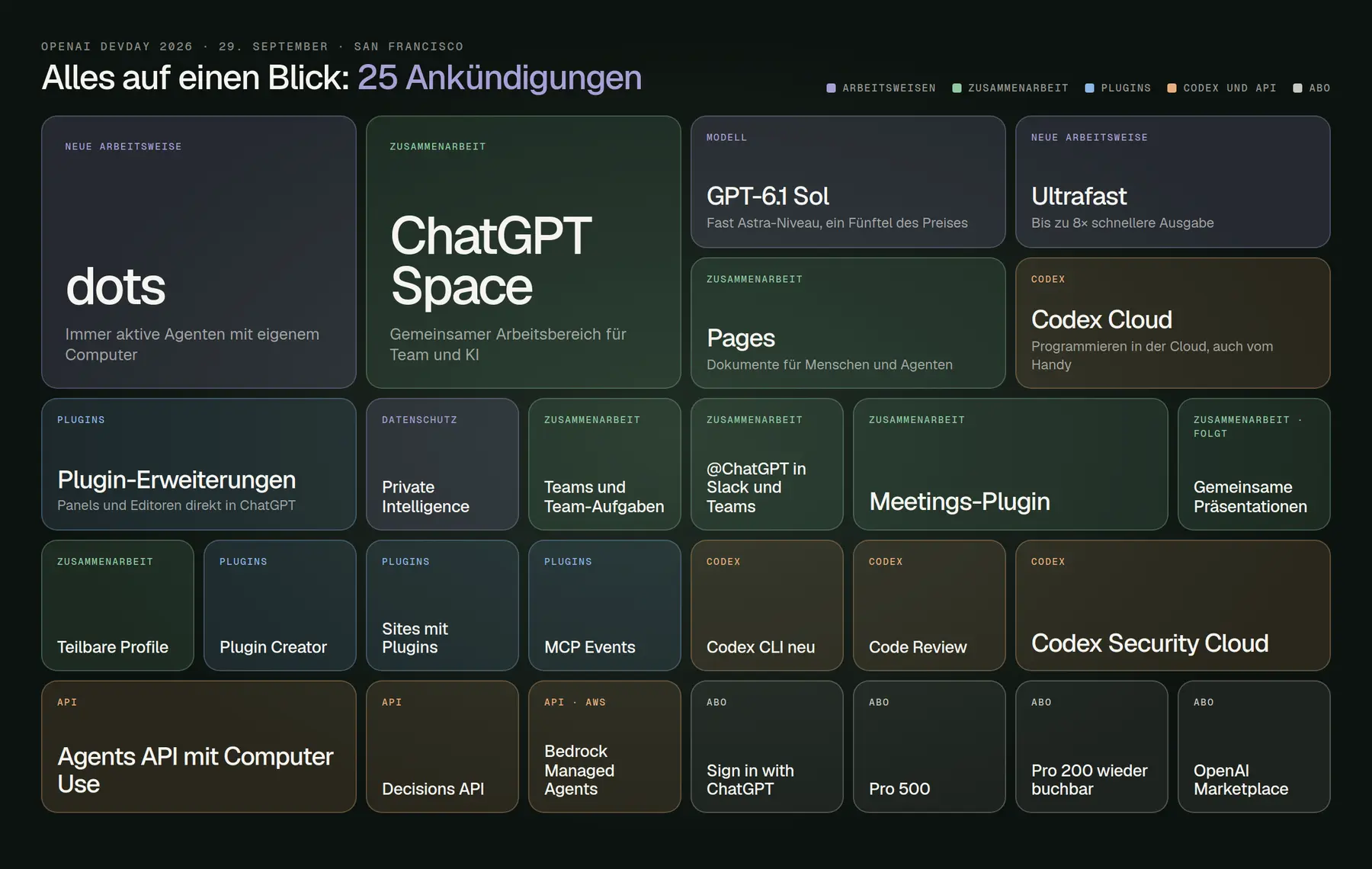This screenshot has width=1372, height=869.
Task: Click the '25 Ankündigungen' headline text
Action: (x=499, y=78)
